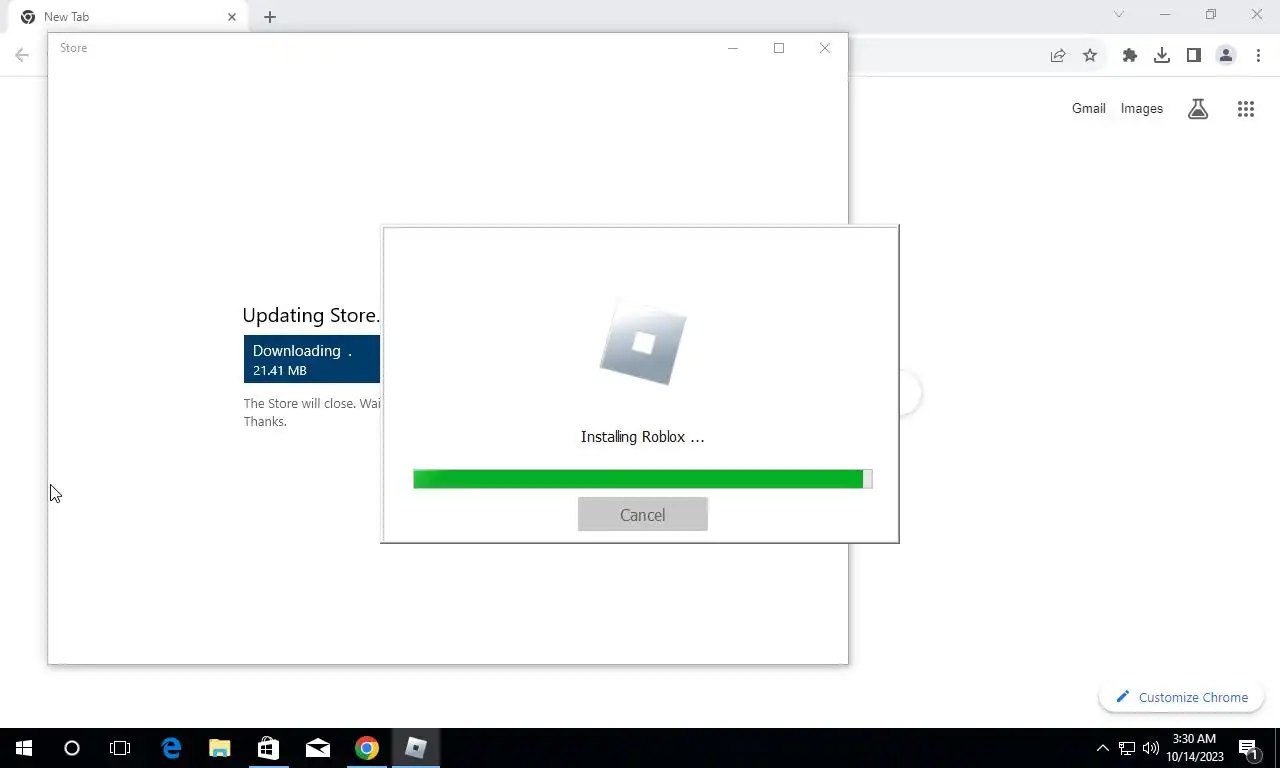Toggle Chrome side panel icon

pos(1194,56)
